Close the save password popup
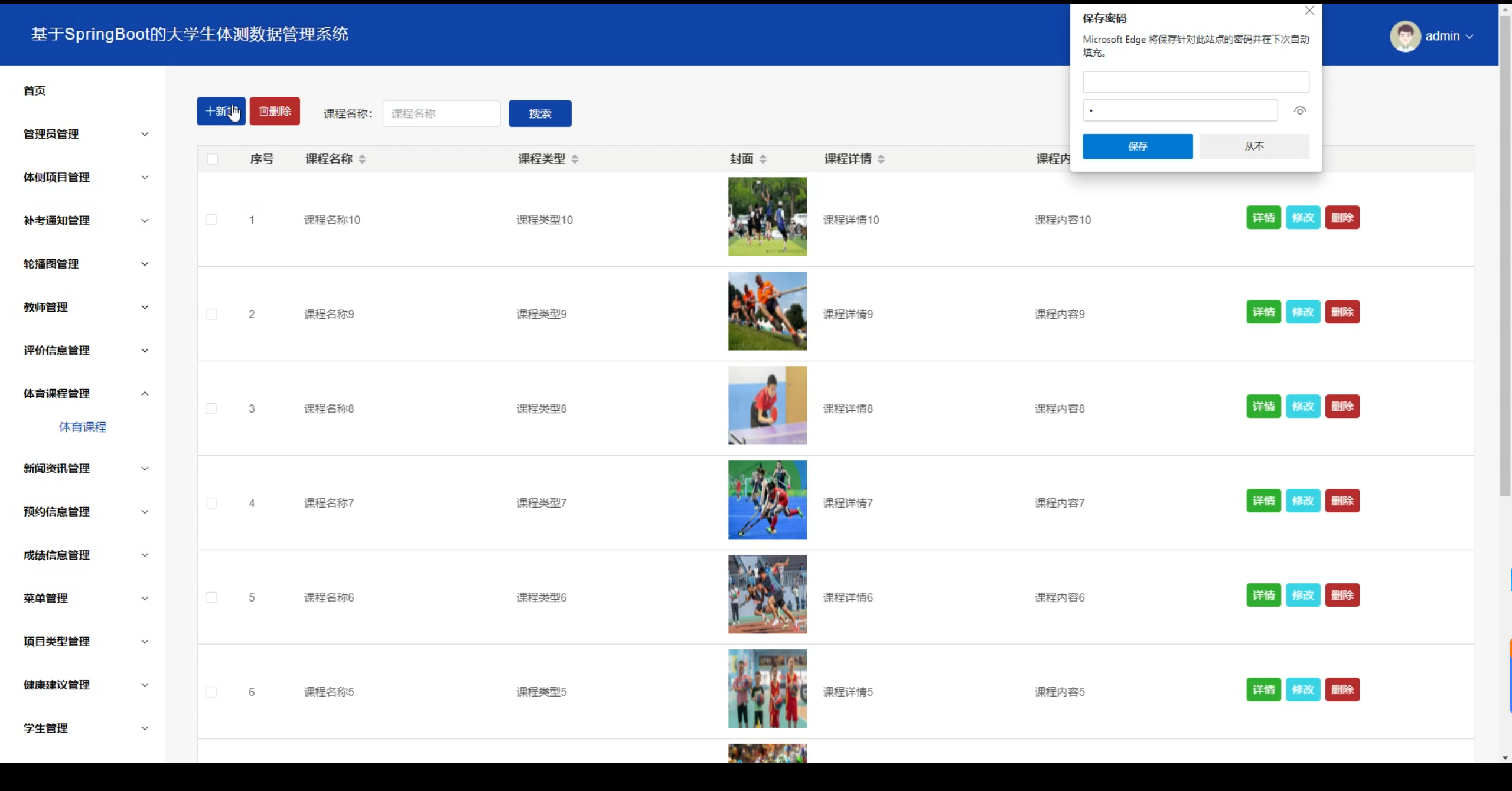Screen dimensions: 1512x791 point(1309,11)
